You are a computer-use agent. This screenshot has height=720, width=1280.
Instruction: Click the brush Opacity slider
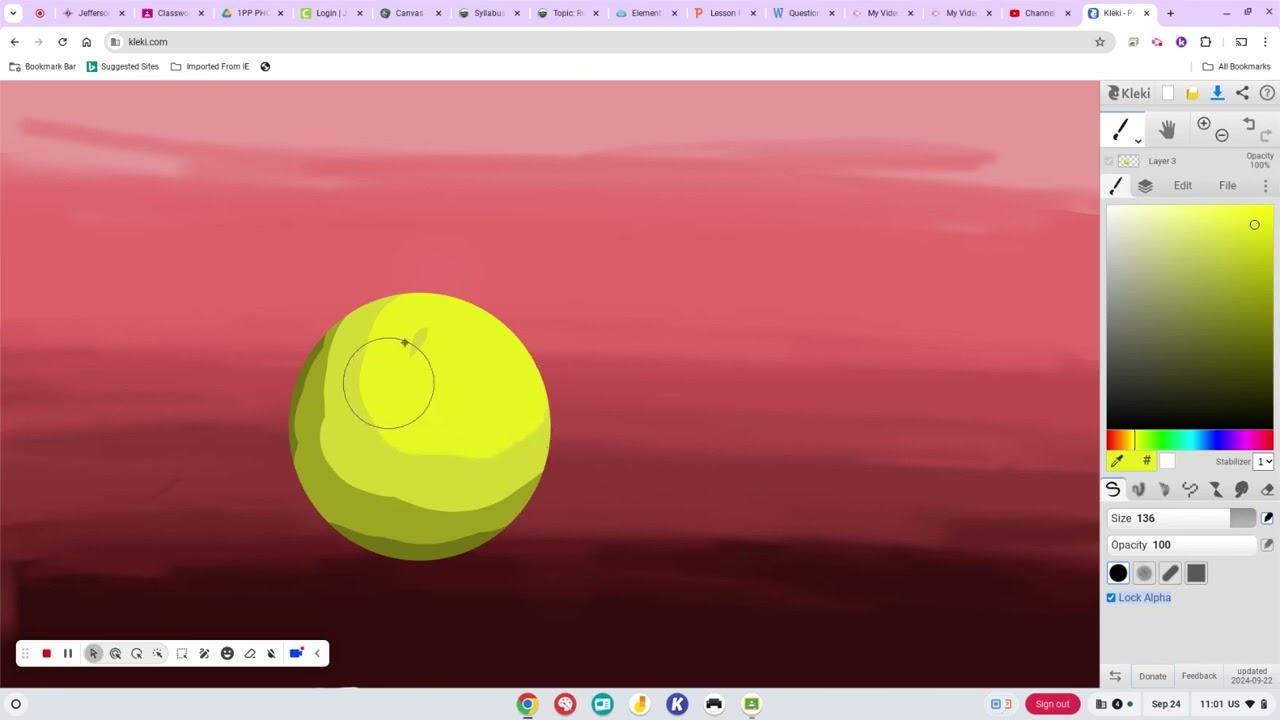pos(1181,545)
